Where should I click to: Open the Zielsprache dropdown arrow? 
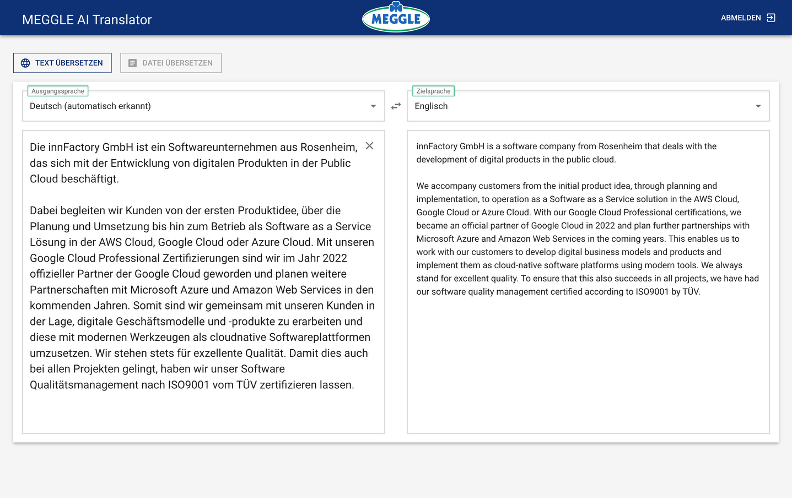(x=758, y=106)
